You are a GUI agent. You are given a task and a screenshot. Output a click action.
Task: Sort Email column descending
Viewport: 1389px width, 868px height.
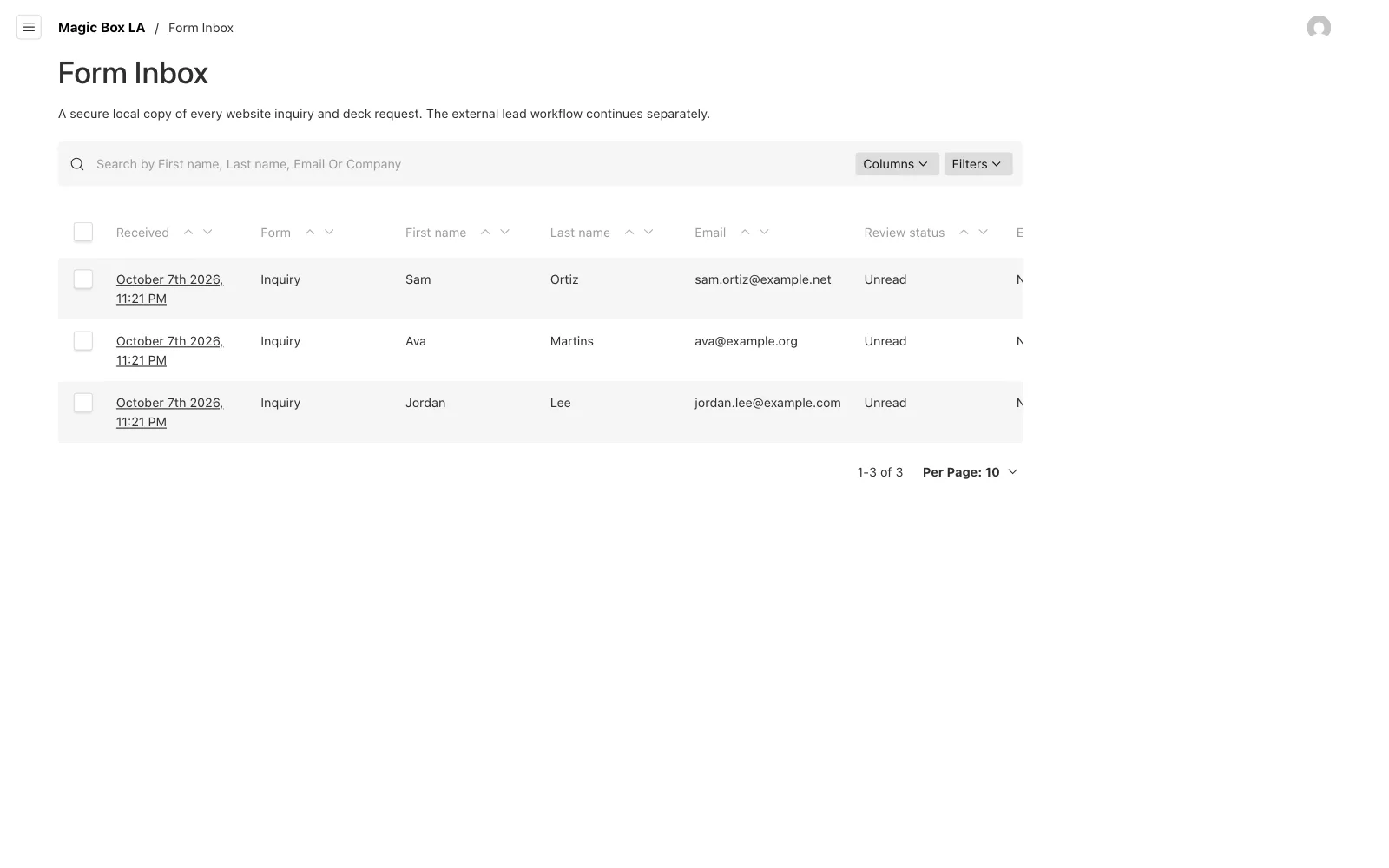(764, 232)
